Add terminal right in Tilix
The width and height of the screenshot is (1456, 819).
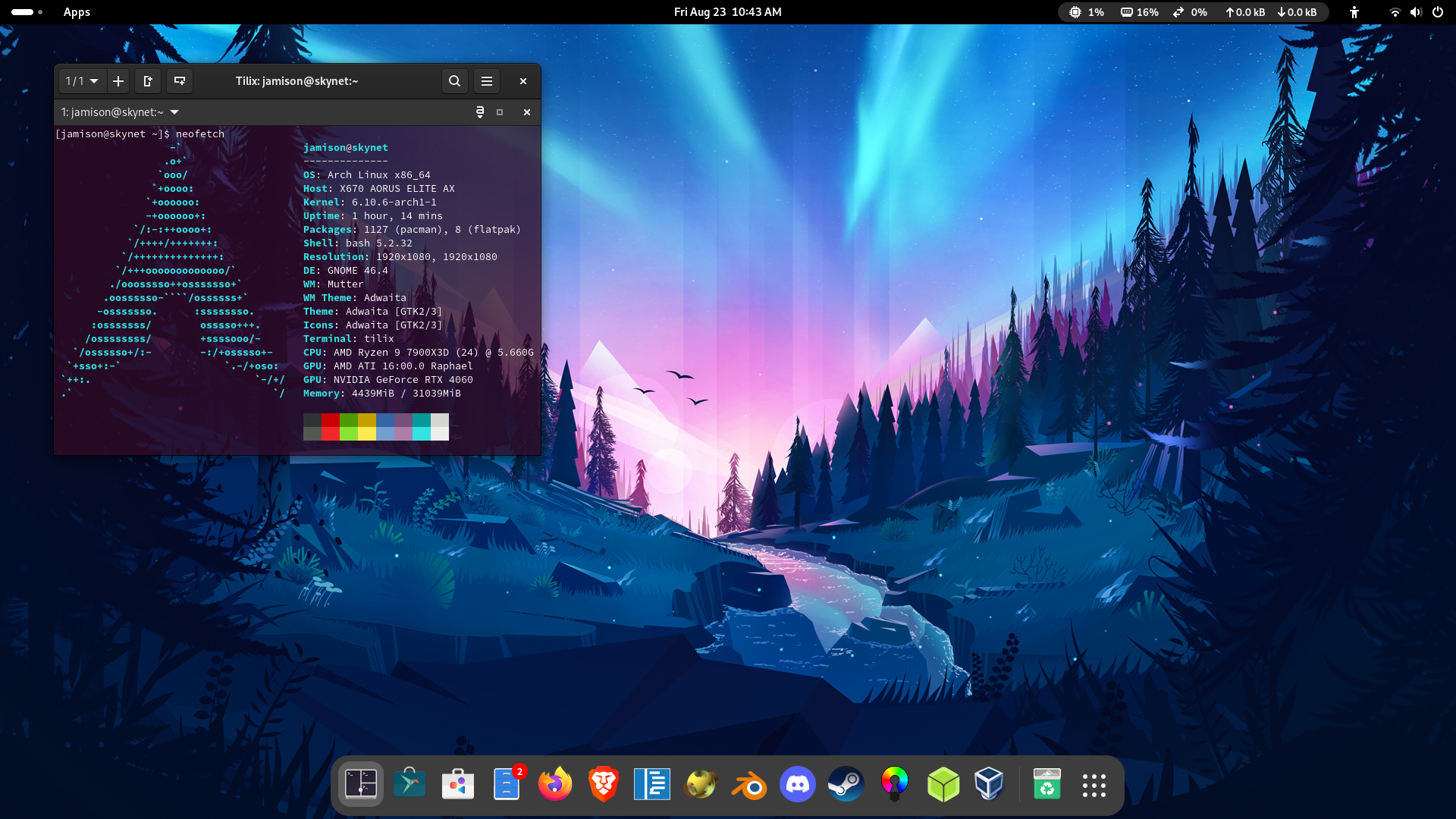[148, 81]
